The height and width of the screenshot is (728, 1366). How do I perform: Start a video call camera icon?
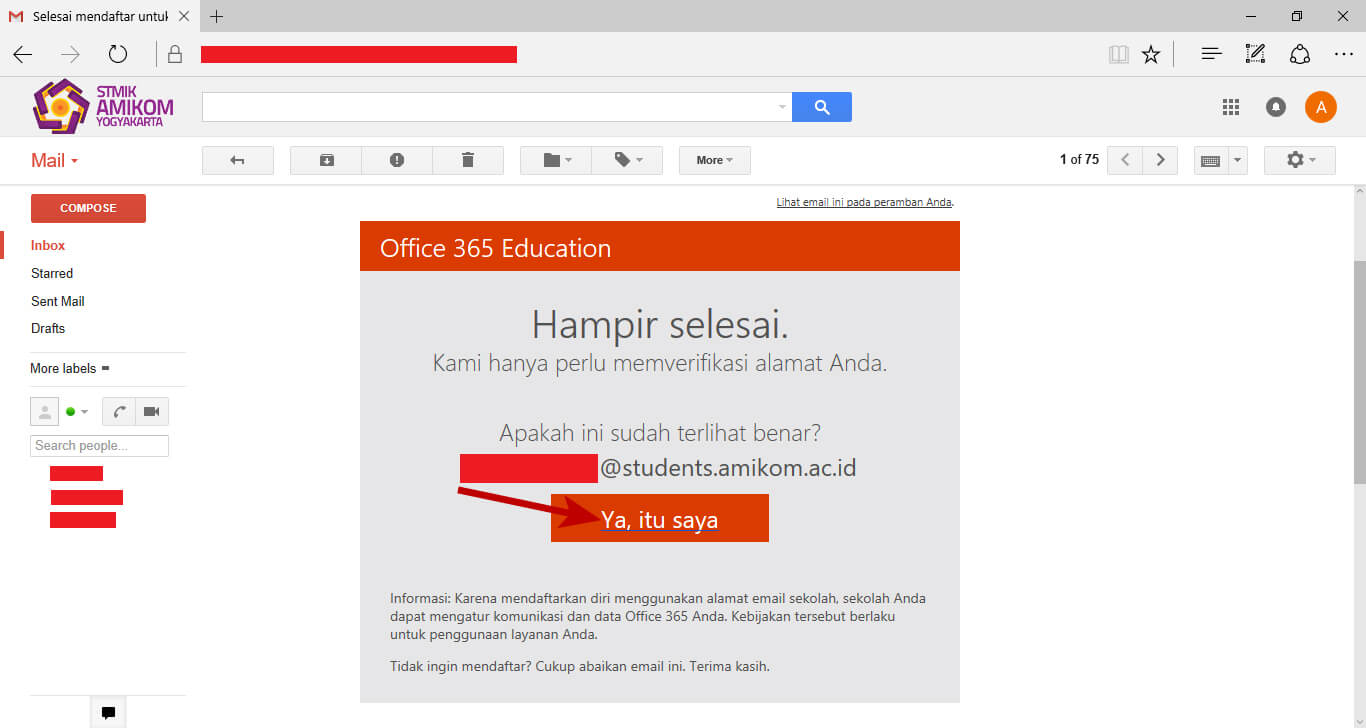coord(152,411)
